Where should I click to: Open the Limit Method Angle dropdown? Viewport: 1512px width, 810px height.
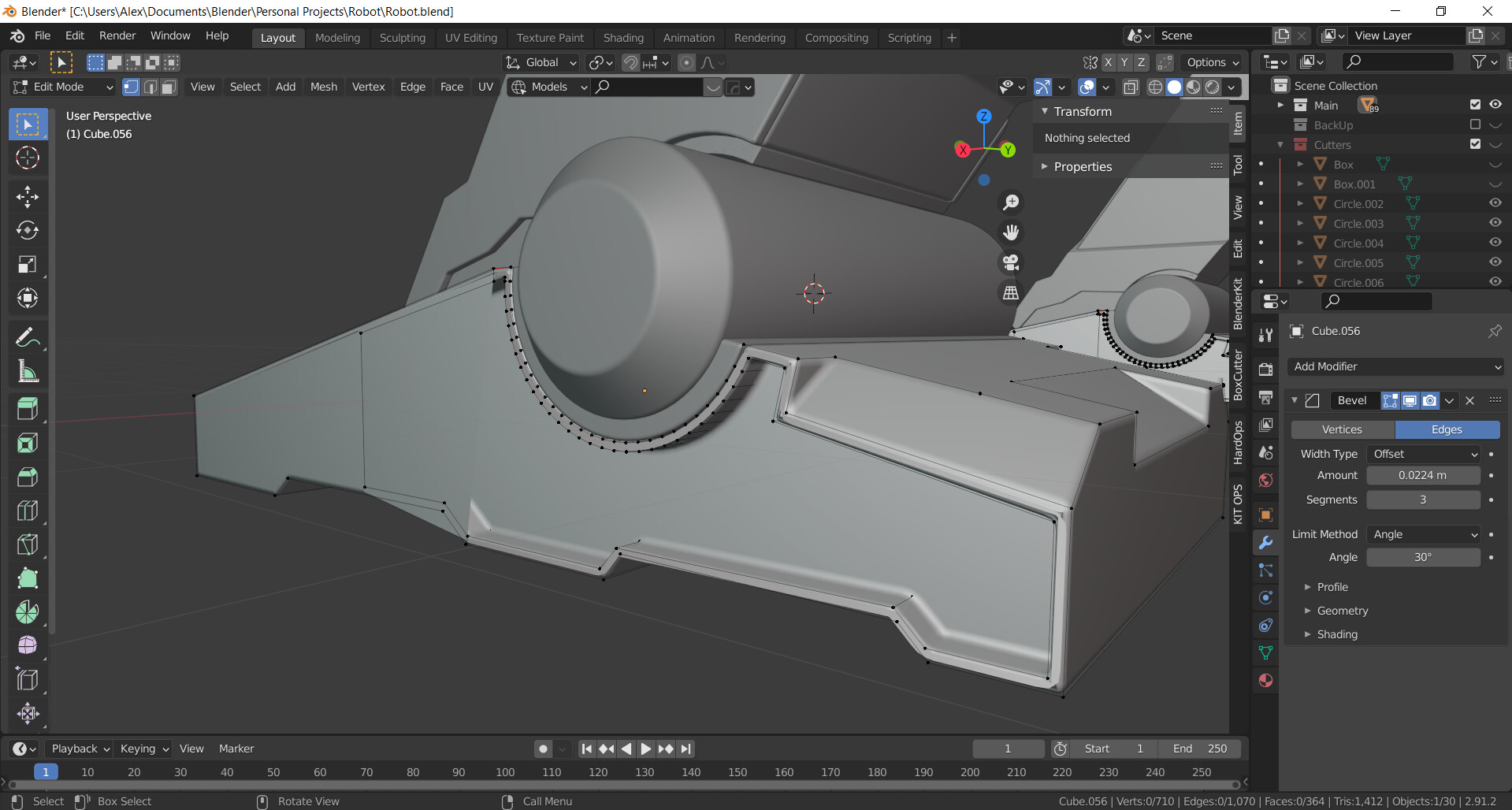coord(1424,534)
